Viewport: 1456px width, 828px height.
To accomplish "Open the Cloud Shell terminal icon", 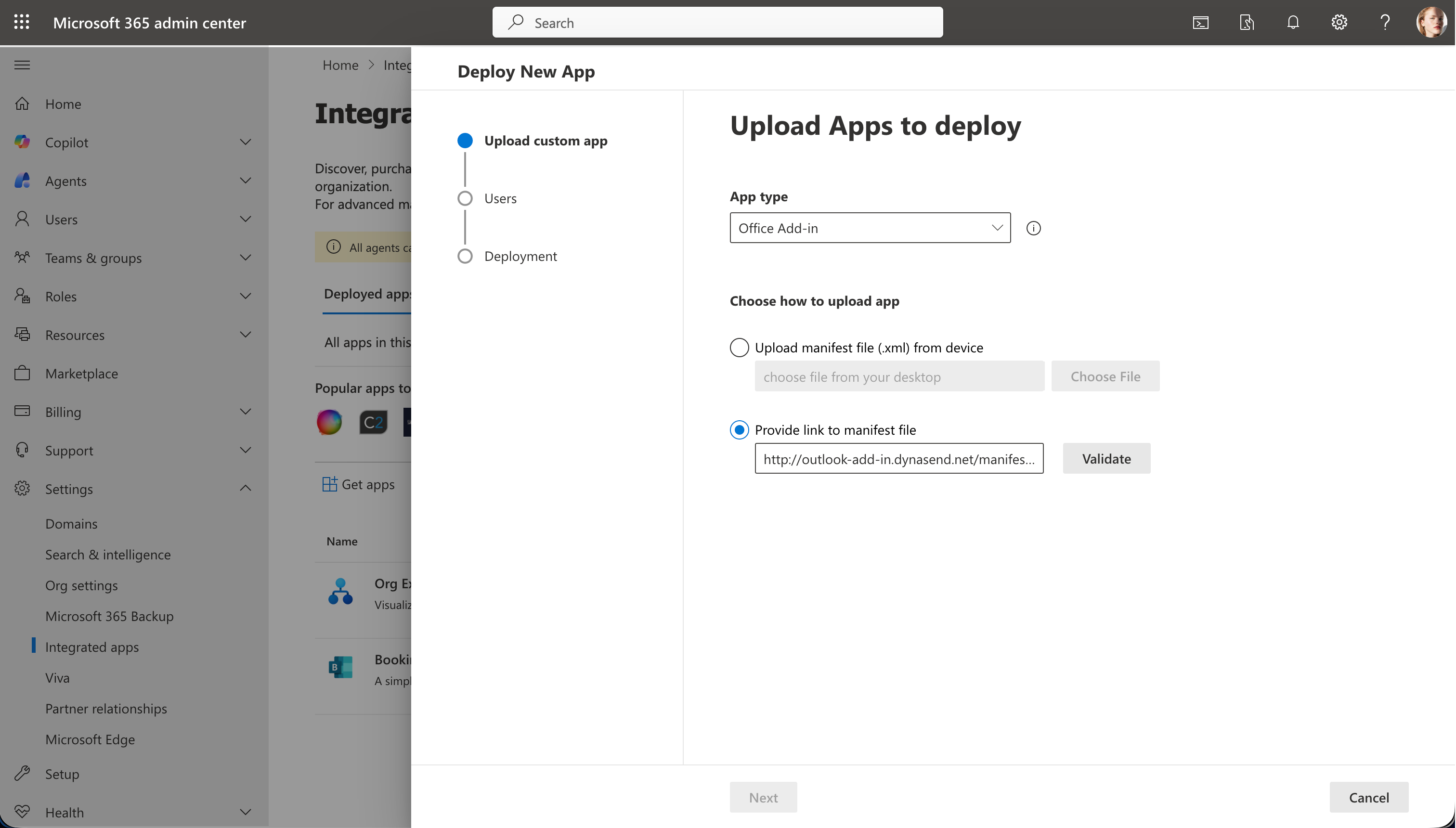I will (1201, 22).
